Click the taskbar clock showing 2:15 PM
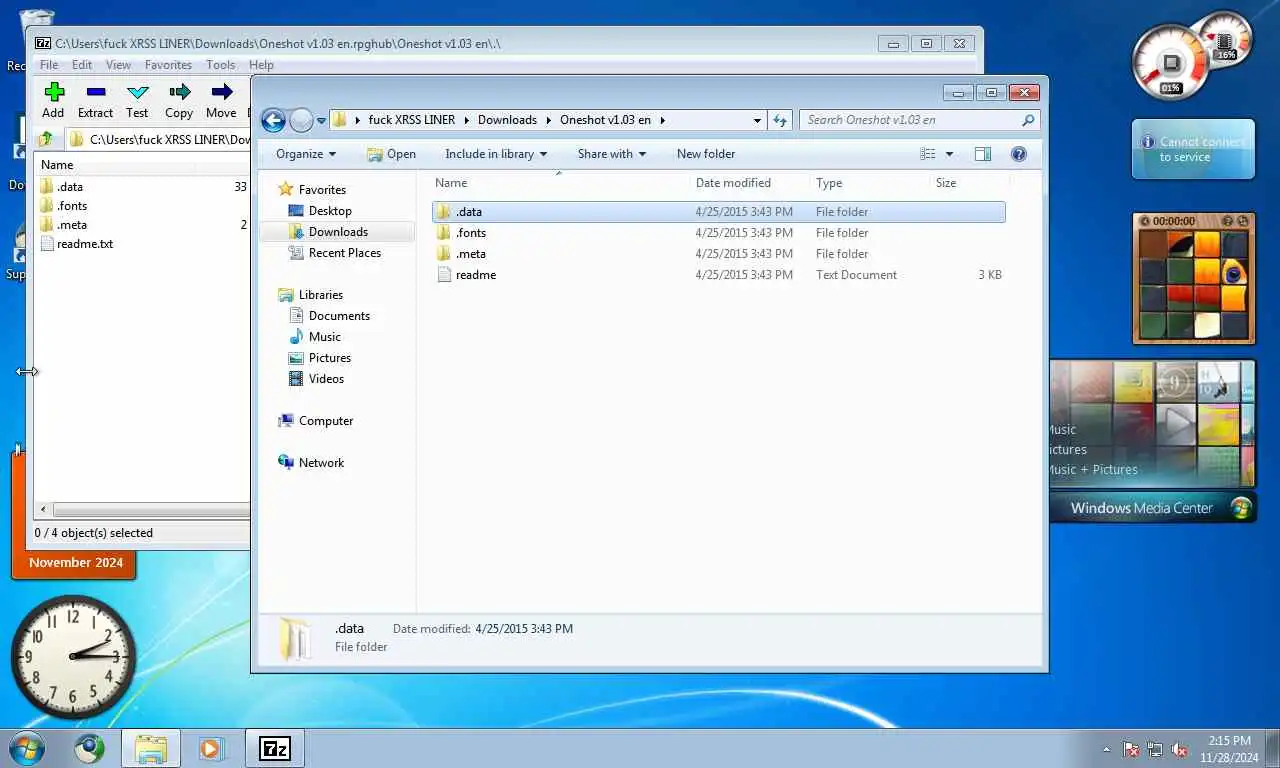The width and height of the screenshot is (1280, 768). 1229,749
